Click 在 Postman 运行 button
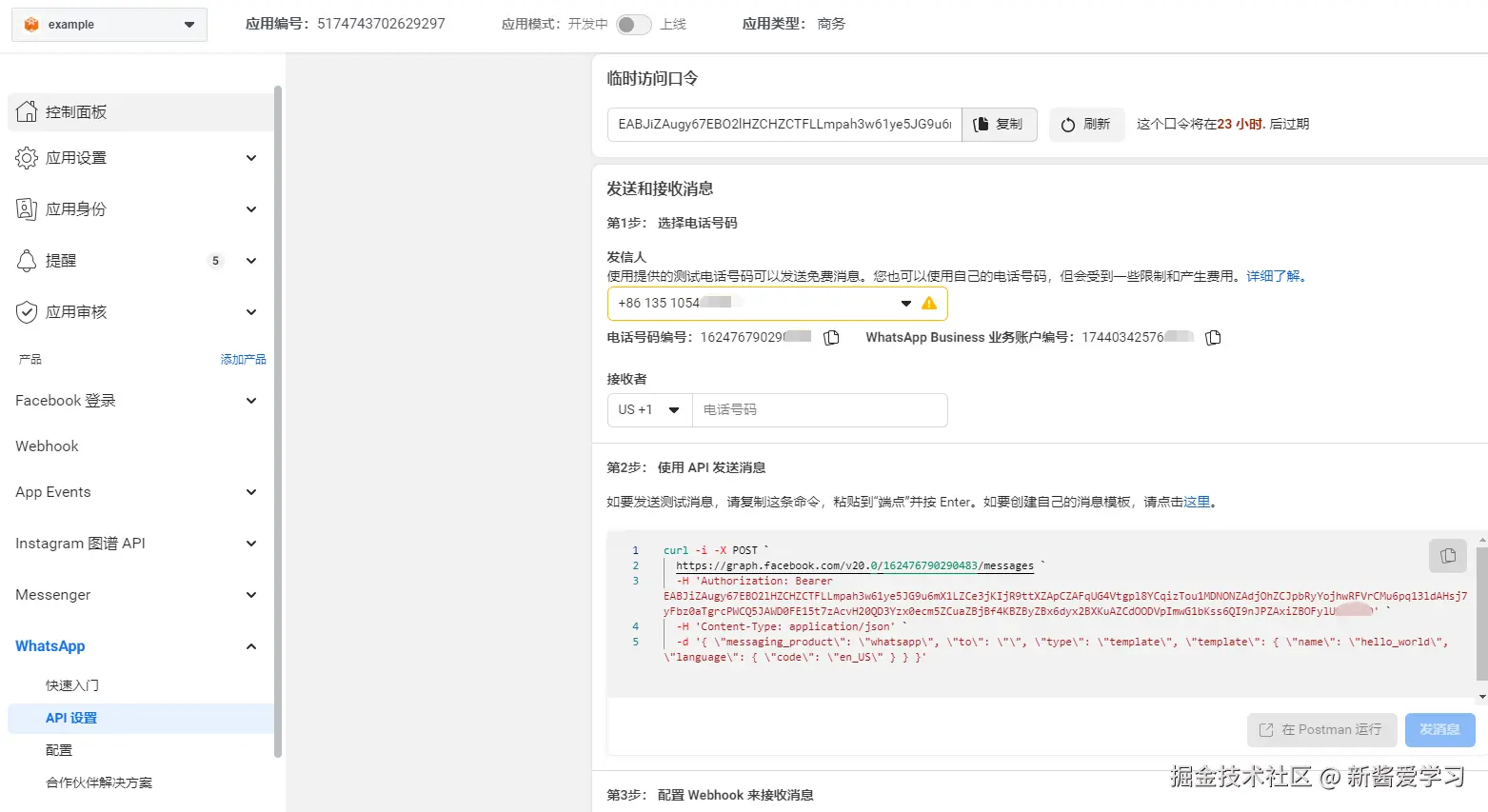Image resolution: width=1488 pixels, height=812 pixels. (x=1321, y=730)
